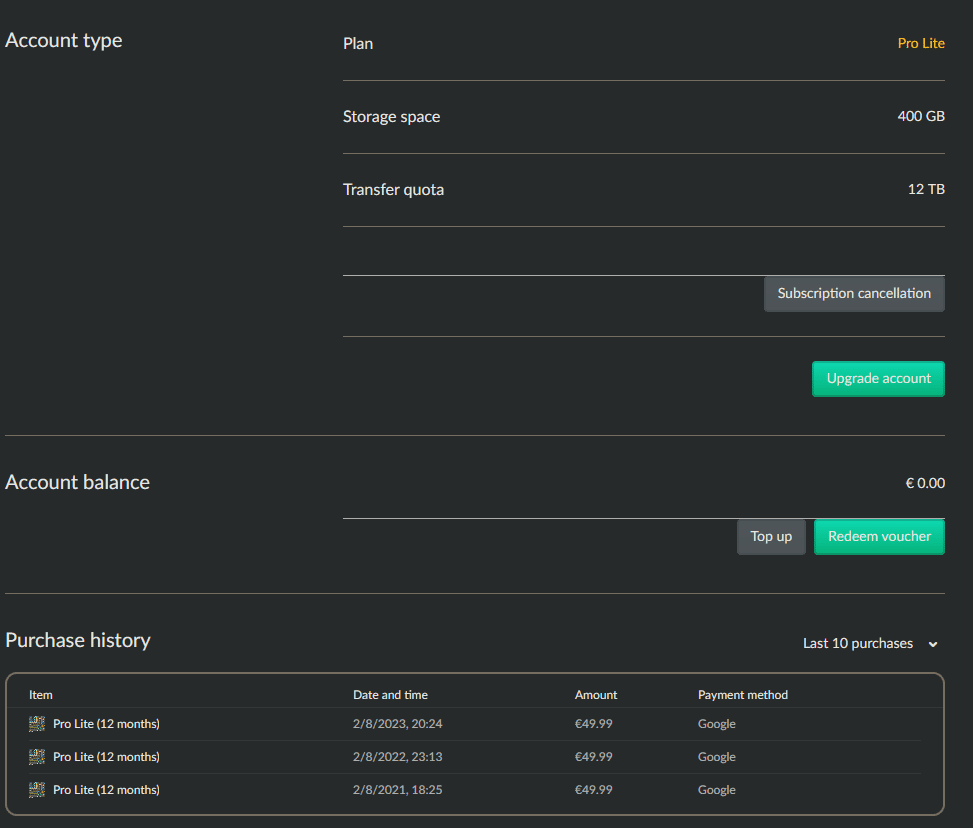Click the chevron beside Last 10 purchases
The width and height of the screenshot is (973, 828).
[933, 645]
